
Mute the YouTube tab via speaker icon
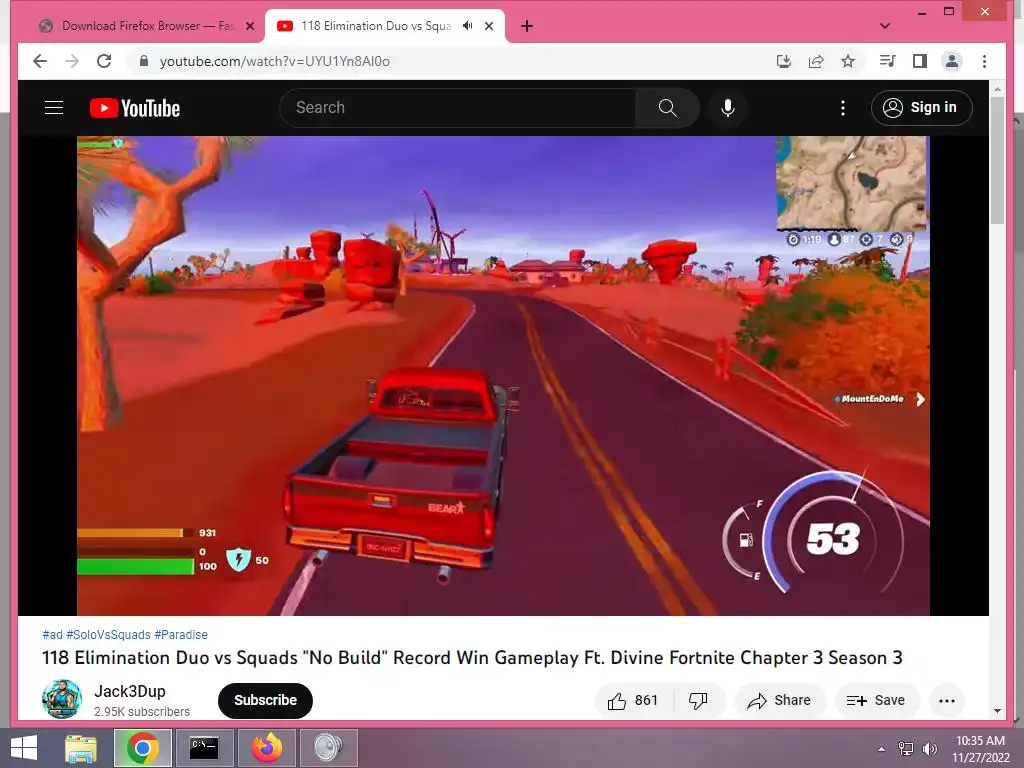point(468,26)
